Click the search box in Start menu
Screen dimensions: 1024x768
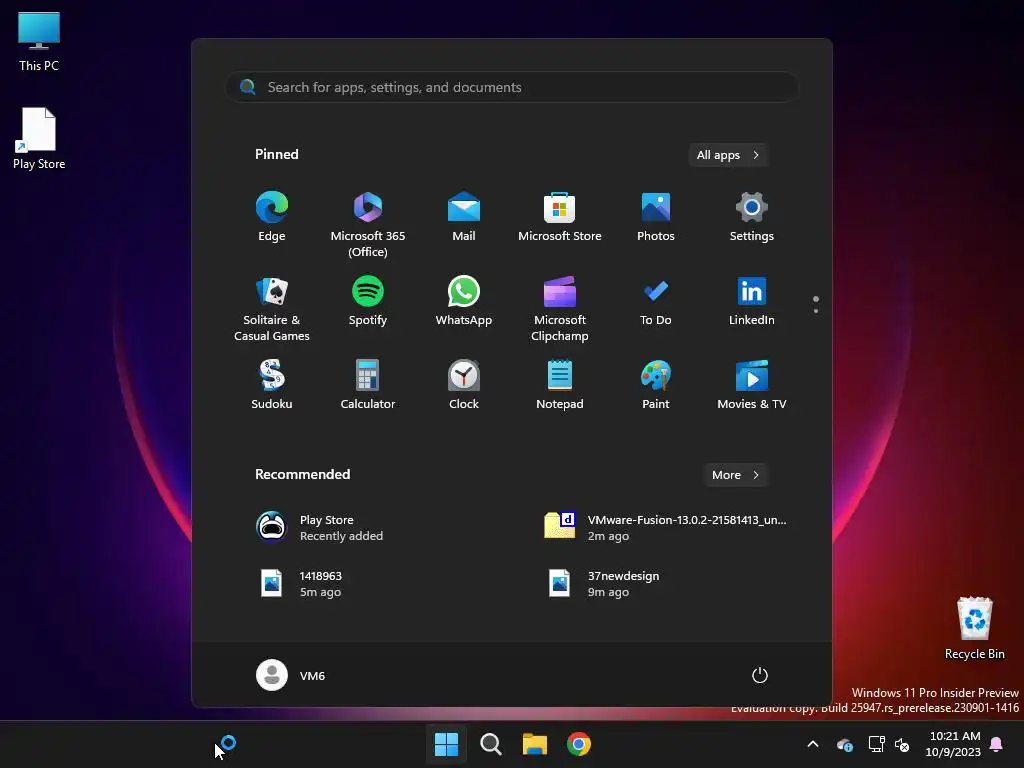click(512, 87)
